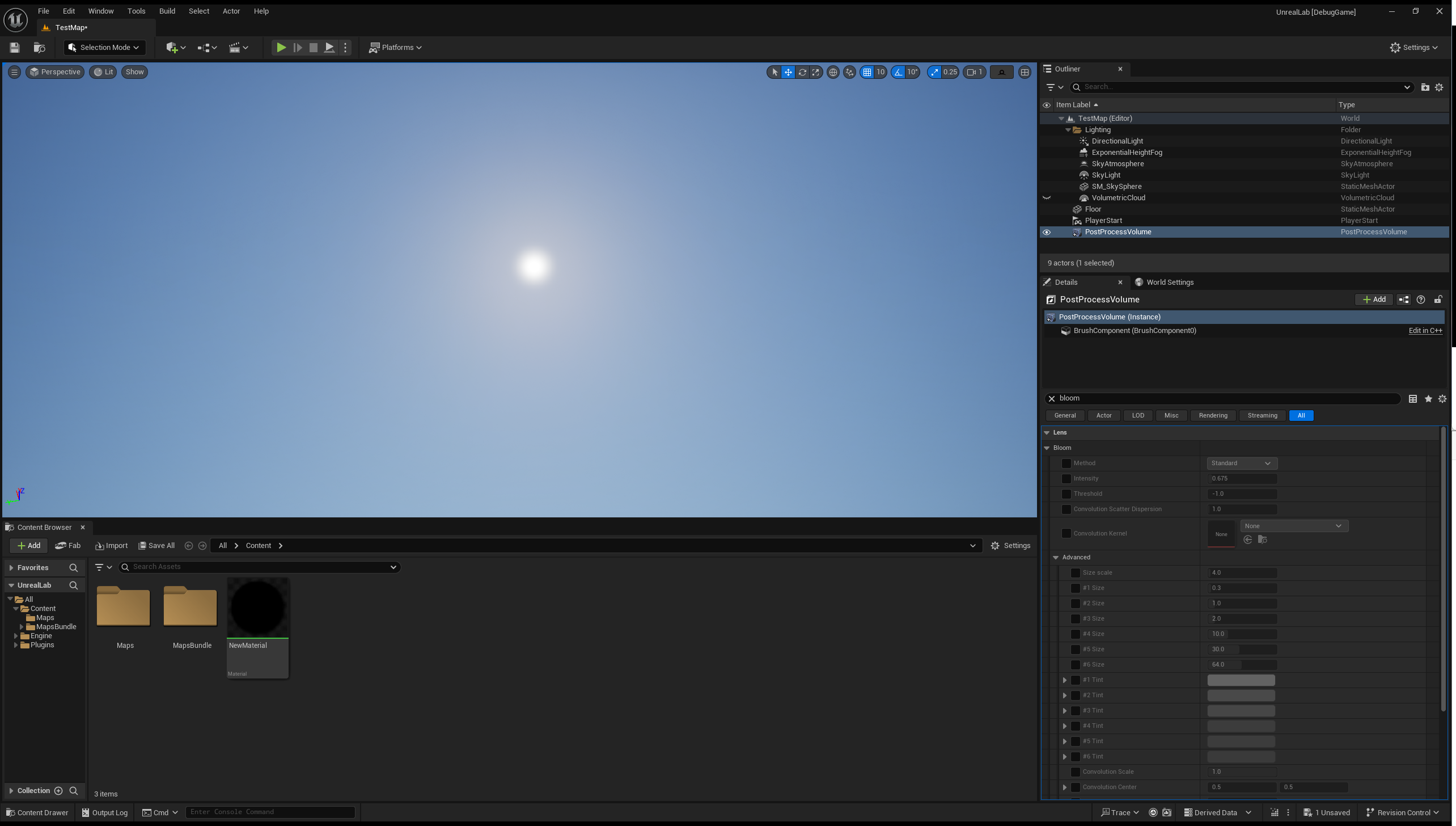Open the Build menu
This screenshot has height=826, width=1456.
167,11
